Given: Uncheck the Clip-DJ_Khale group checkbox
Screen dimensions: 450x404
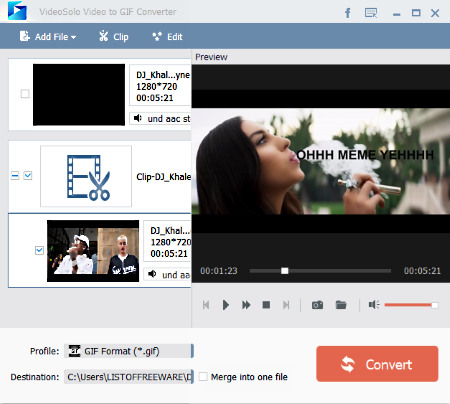Looking at the screenshot, I should [28, 175].
